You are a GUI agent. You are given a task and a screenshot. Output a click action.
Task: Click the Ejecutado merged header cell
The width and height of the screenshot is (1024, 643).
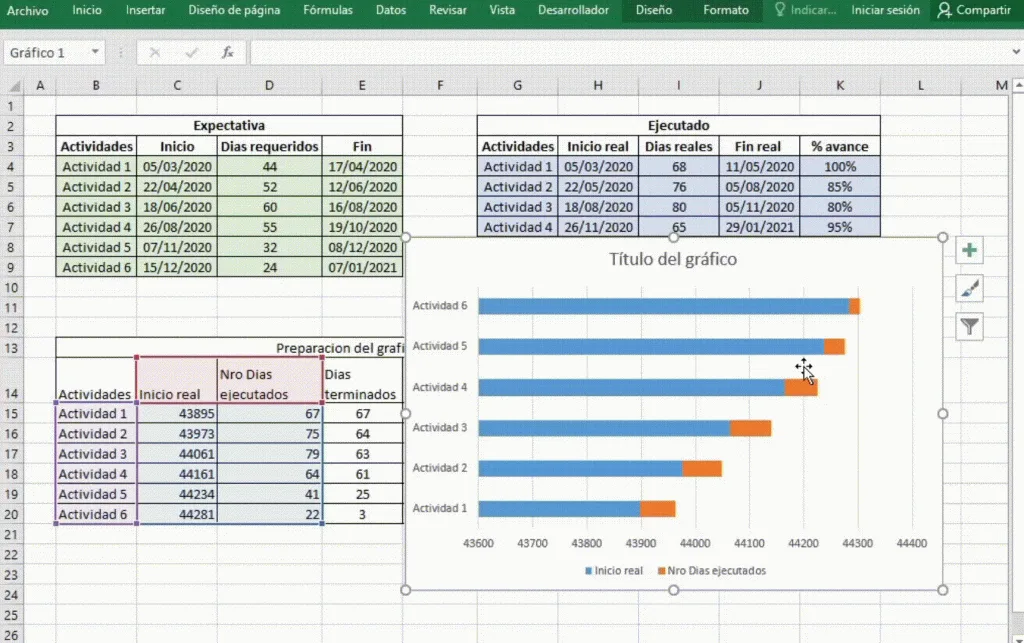click(x=679, y=125)
